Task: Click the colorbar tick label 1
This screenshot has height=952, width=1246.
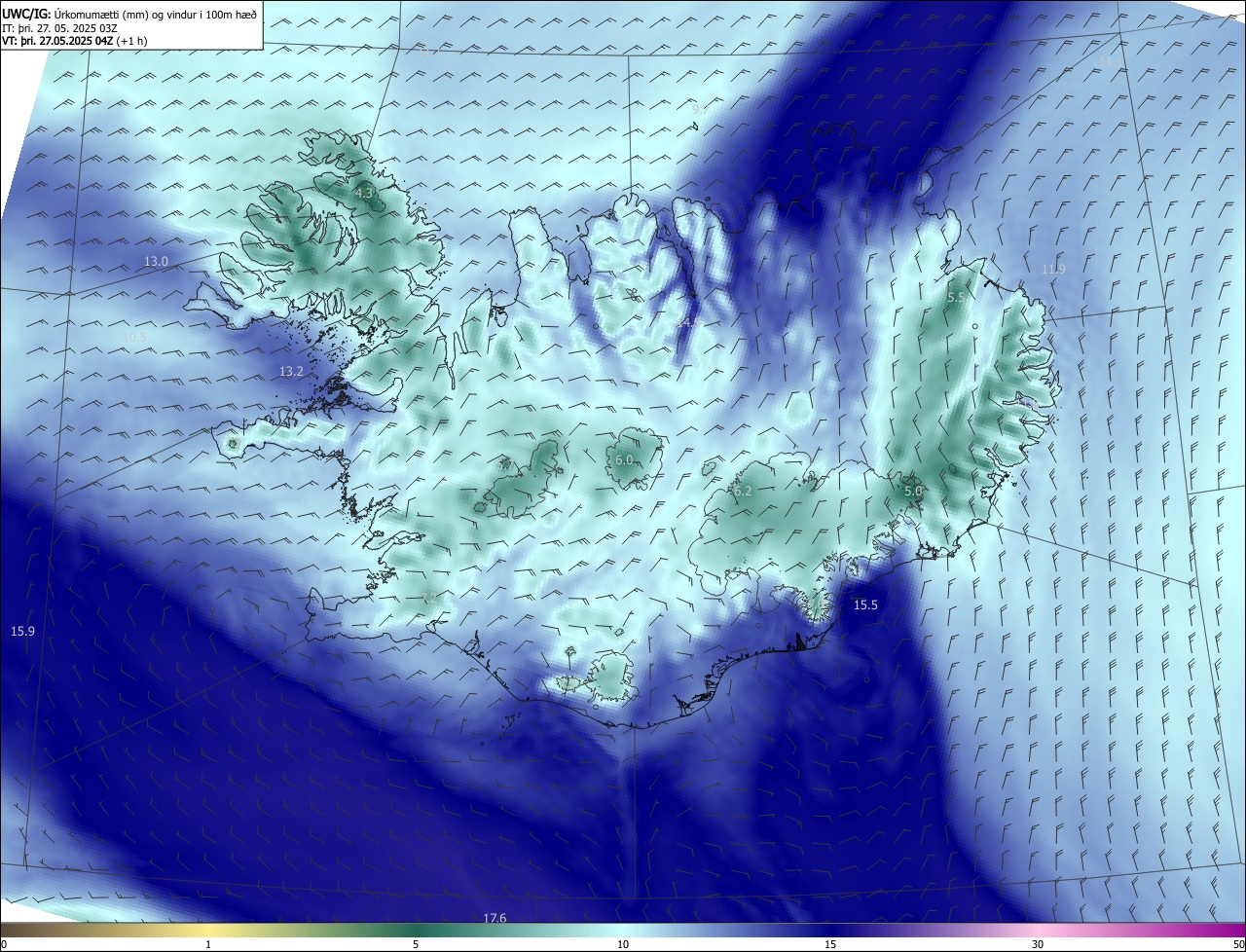Action: point(208,944)
